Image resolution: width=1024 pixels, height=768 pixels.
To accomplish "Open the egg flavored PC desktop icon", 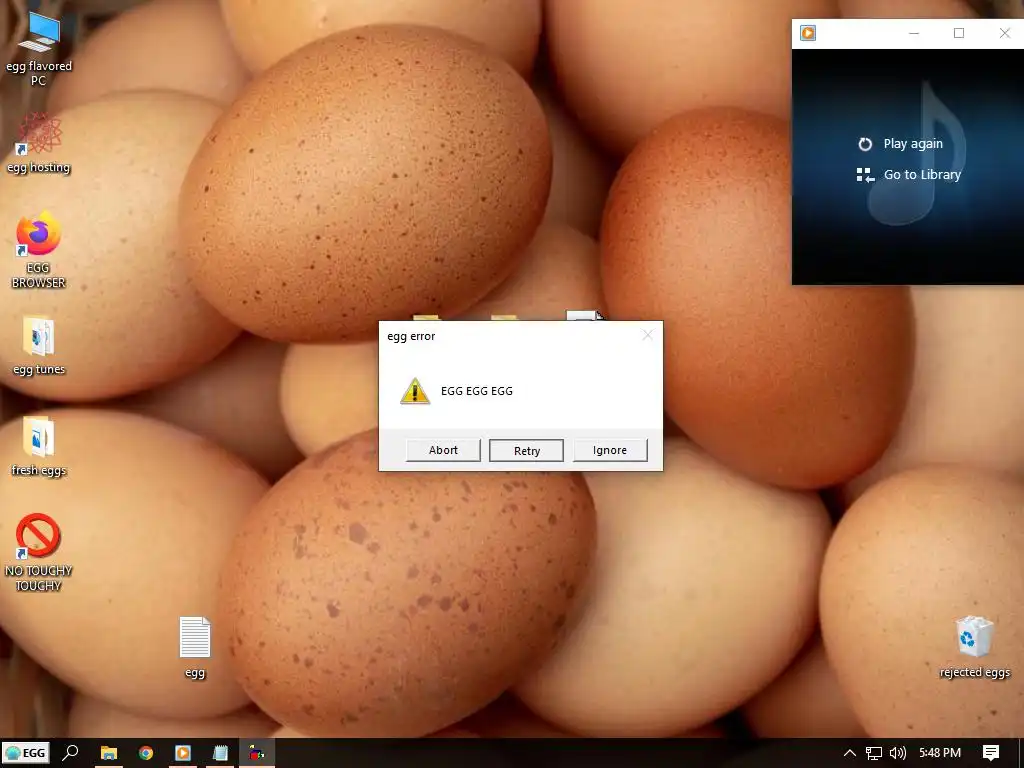I will coord(39,49).
